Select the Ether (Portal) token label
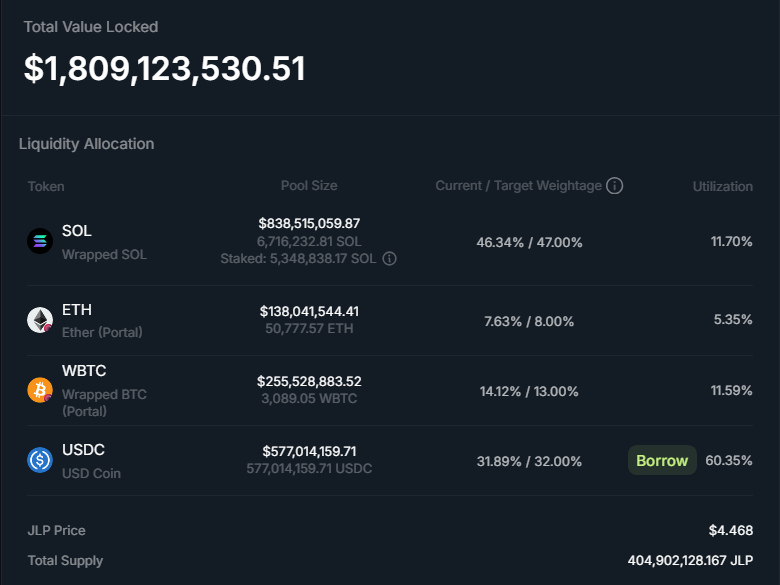Image resolution: width=780 pixels, height=585 pixels. point(102,332)
